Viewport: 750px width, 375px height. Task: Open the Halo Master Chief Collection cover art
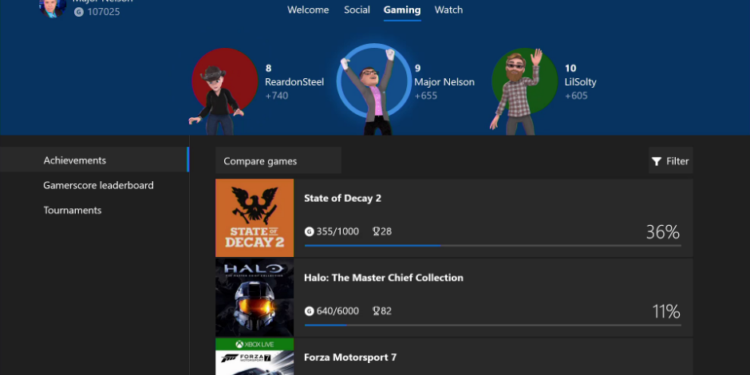point(254,298)
